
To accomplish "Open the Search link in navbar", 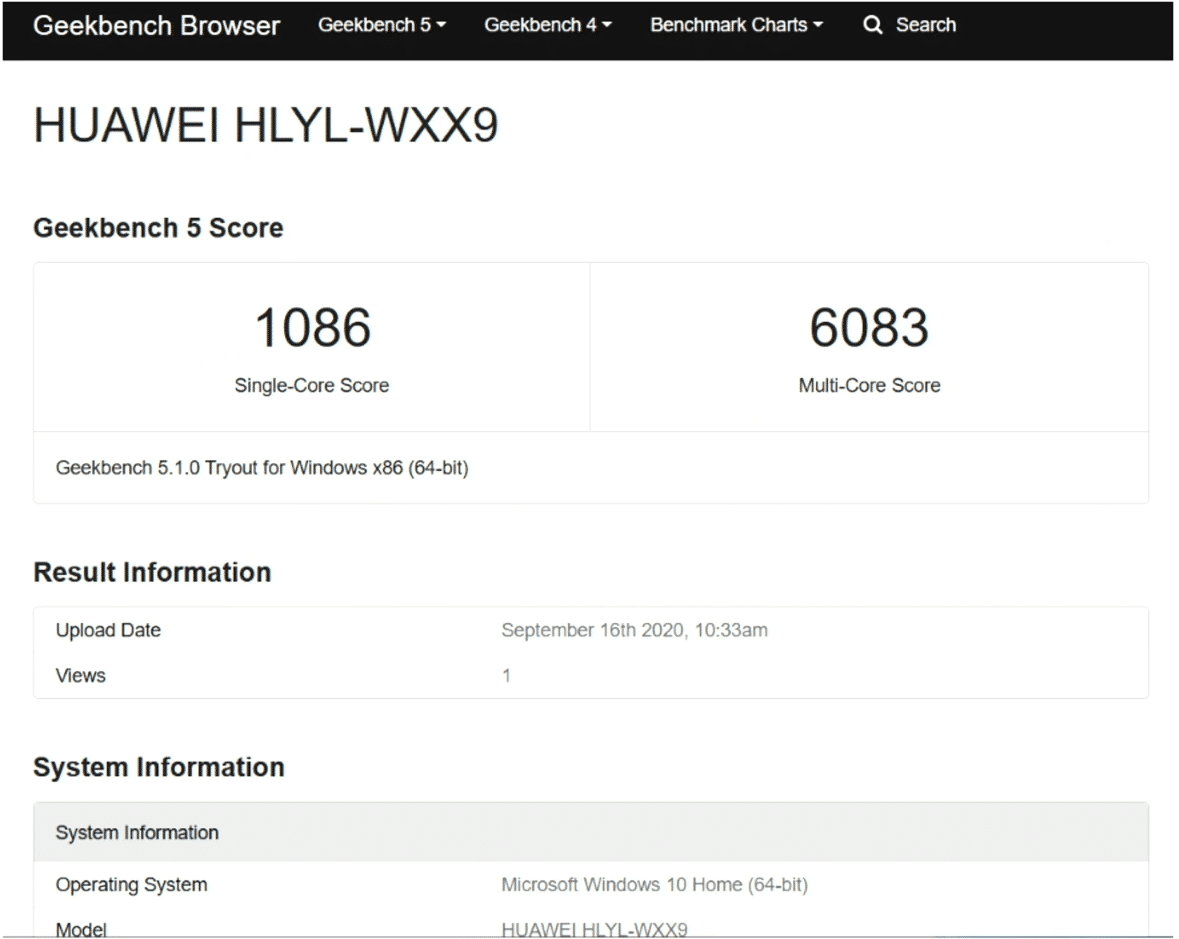I will [926, 25].
